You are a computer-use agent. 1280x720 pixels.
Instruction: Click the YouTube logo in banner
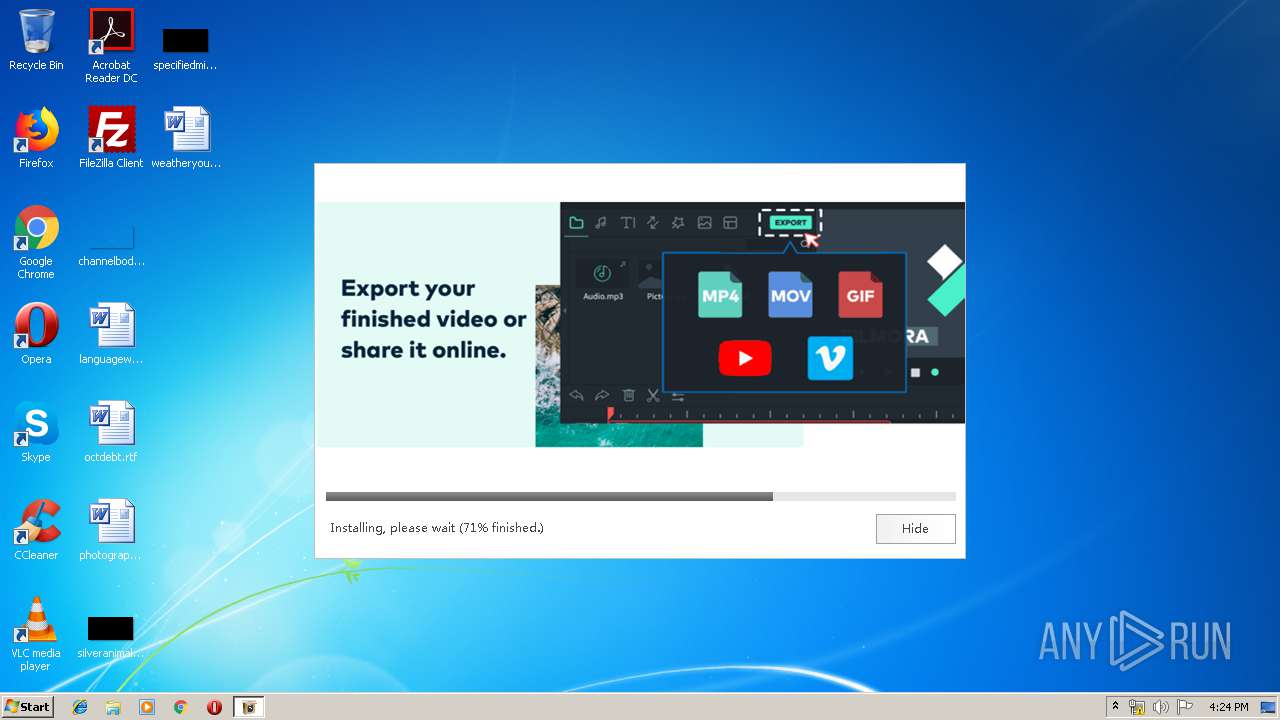pyautogui.click(x=745, y=358)
